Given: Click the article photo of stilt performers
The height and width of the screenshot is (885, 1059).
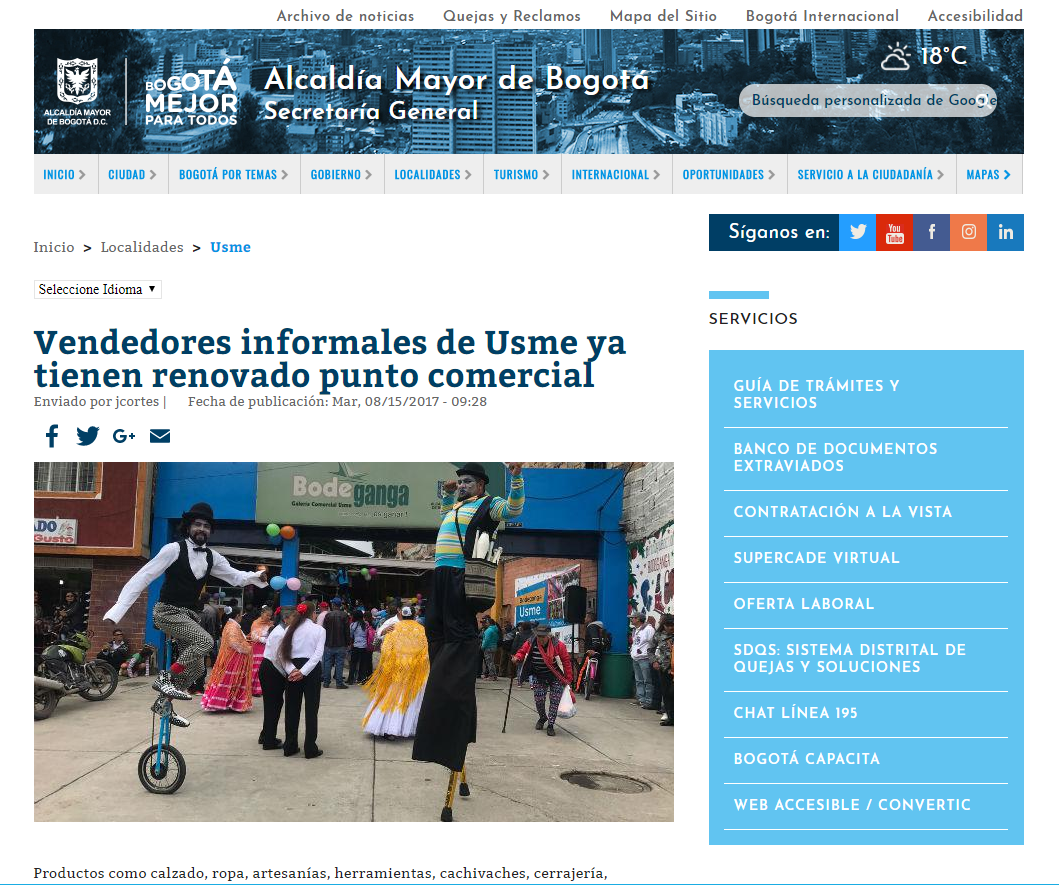Looking at the screenshot, I should pos(353,641).
